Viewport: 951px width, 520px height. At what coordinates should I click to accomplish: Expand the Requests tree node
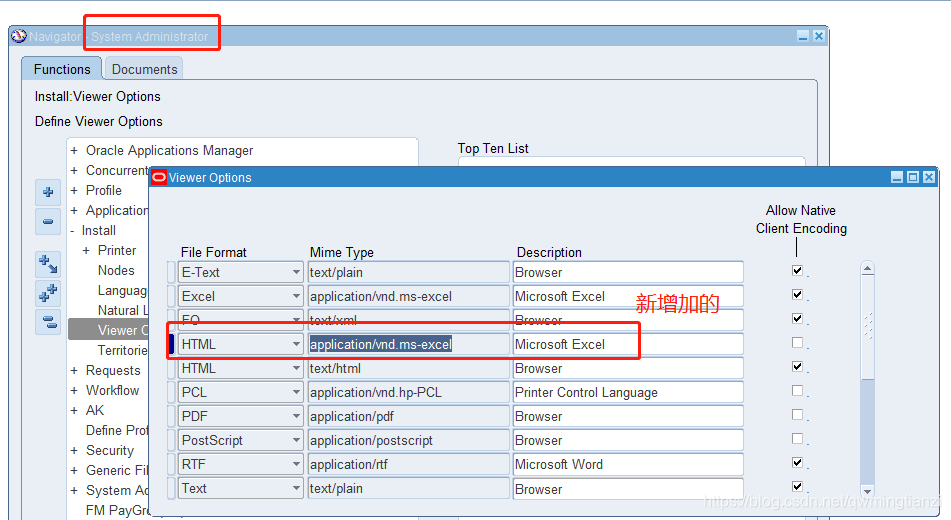[74, 371]
